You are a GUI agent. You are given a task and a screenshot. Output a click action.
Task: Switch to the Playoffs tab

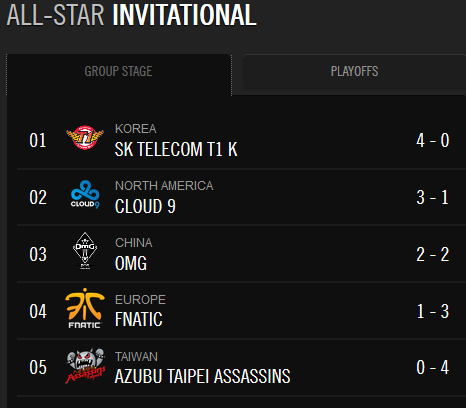tap(354, 72)
